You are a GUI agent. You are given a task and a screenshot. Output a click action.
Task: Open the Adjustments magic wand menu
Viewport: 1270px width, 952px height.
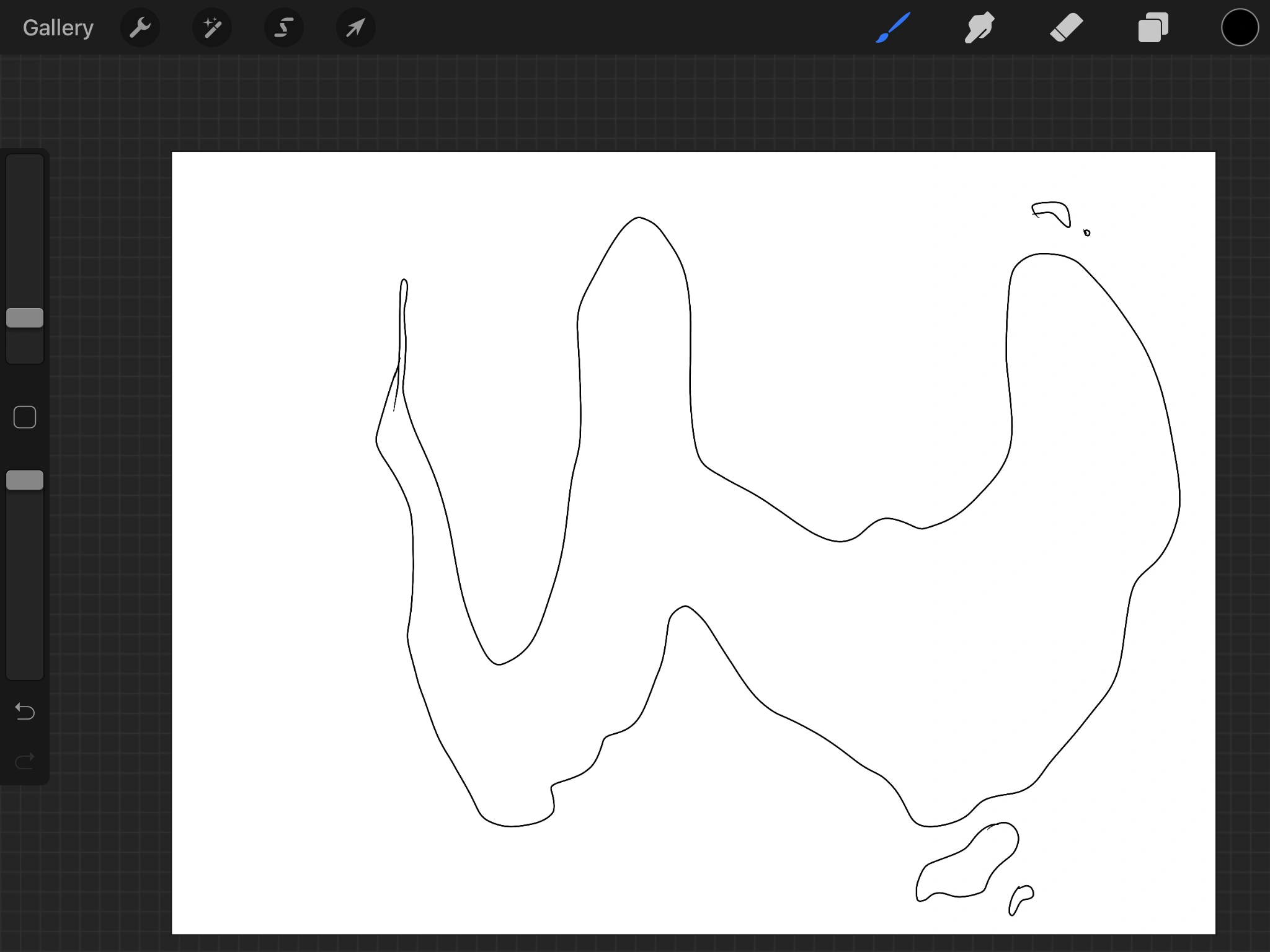[212, 28]
